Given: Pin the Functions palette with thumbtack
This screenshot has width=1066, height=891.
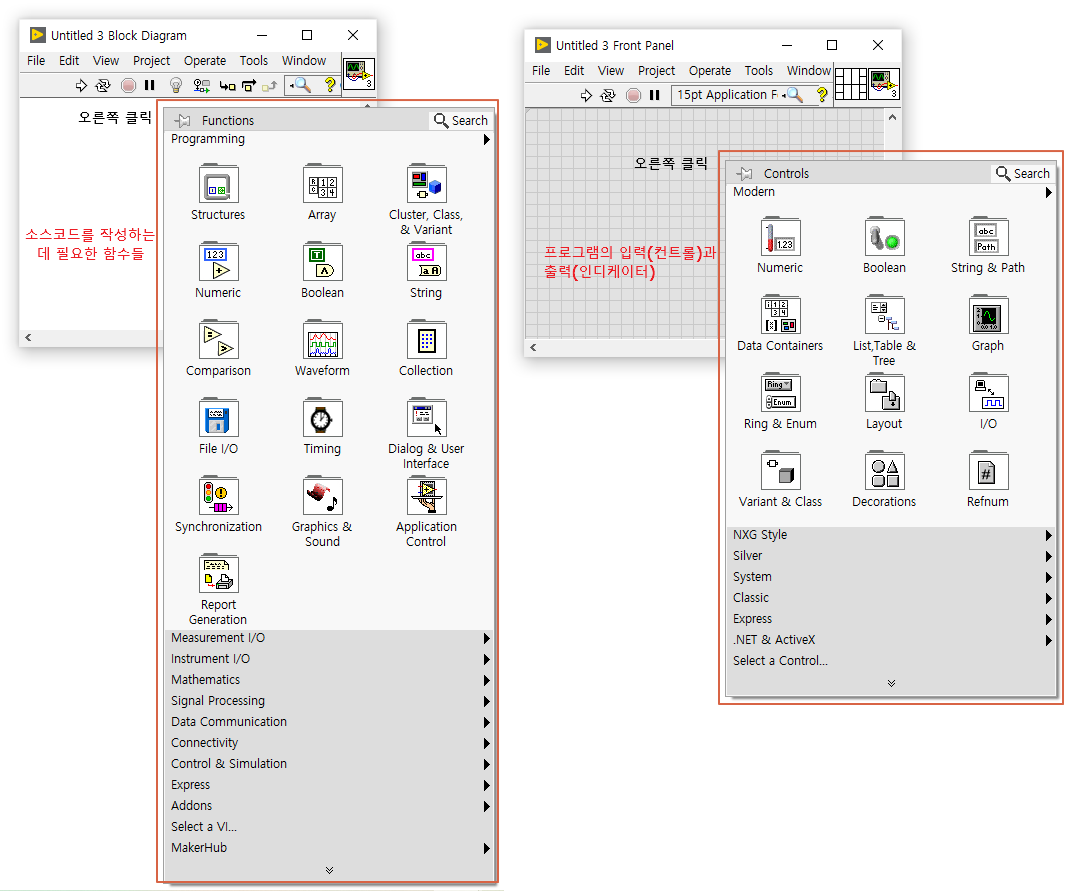Looking at the screenshot, I should coord(182,120).
